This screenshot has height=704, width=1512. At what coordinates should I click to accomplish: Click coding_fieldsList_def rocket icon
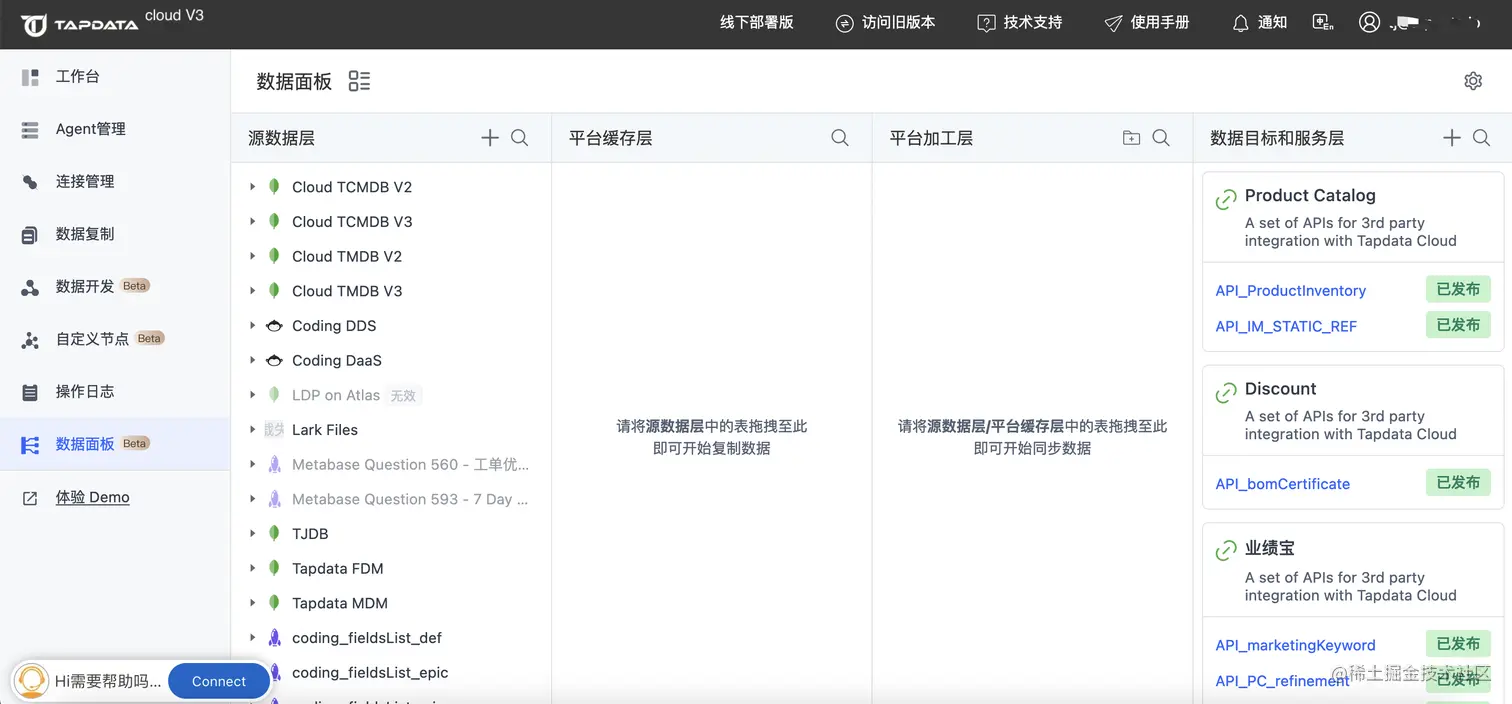274,638
